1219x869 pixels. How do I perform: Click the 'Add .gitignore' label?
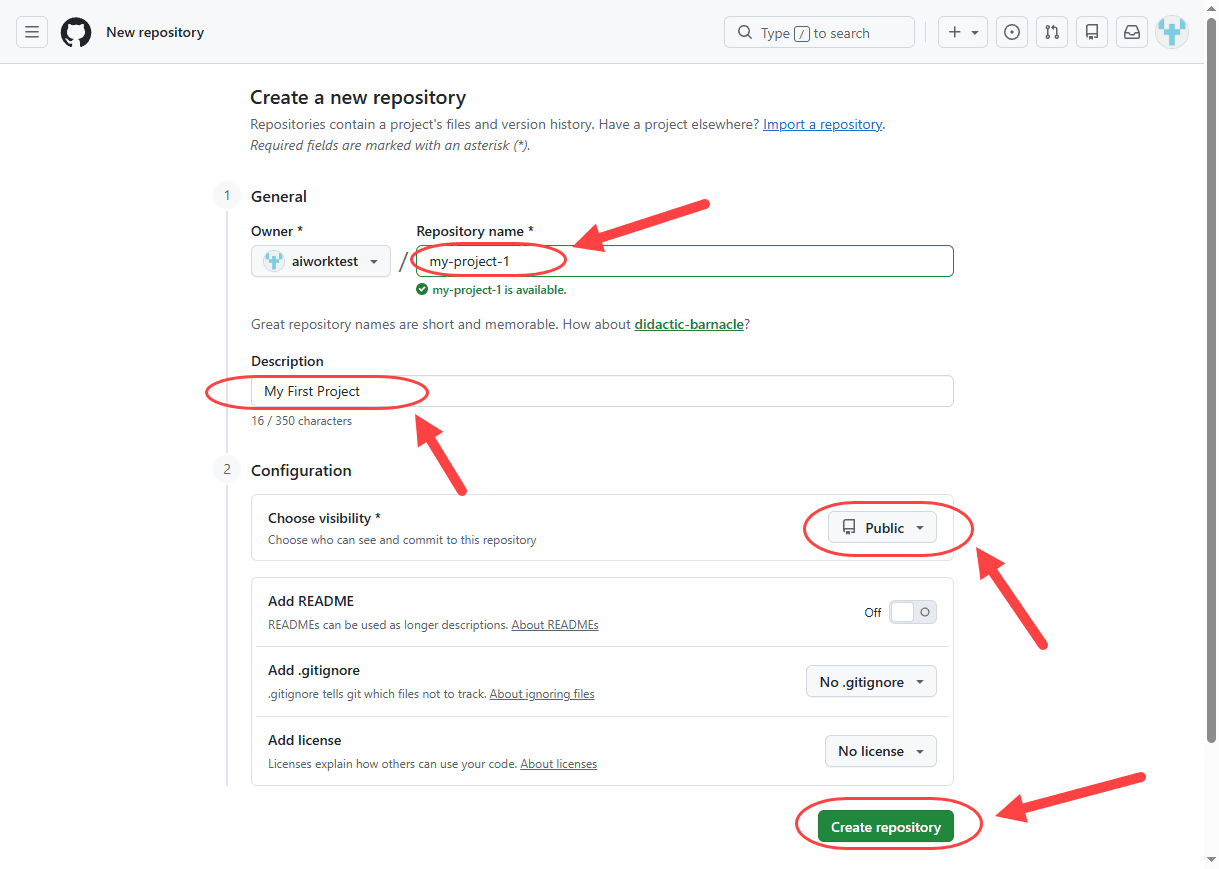tap(314, 670)
